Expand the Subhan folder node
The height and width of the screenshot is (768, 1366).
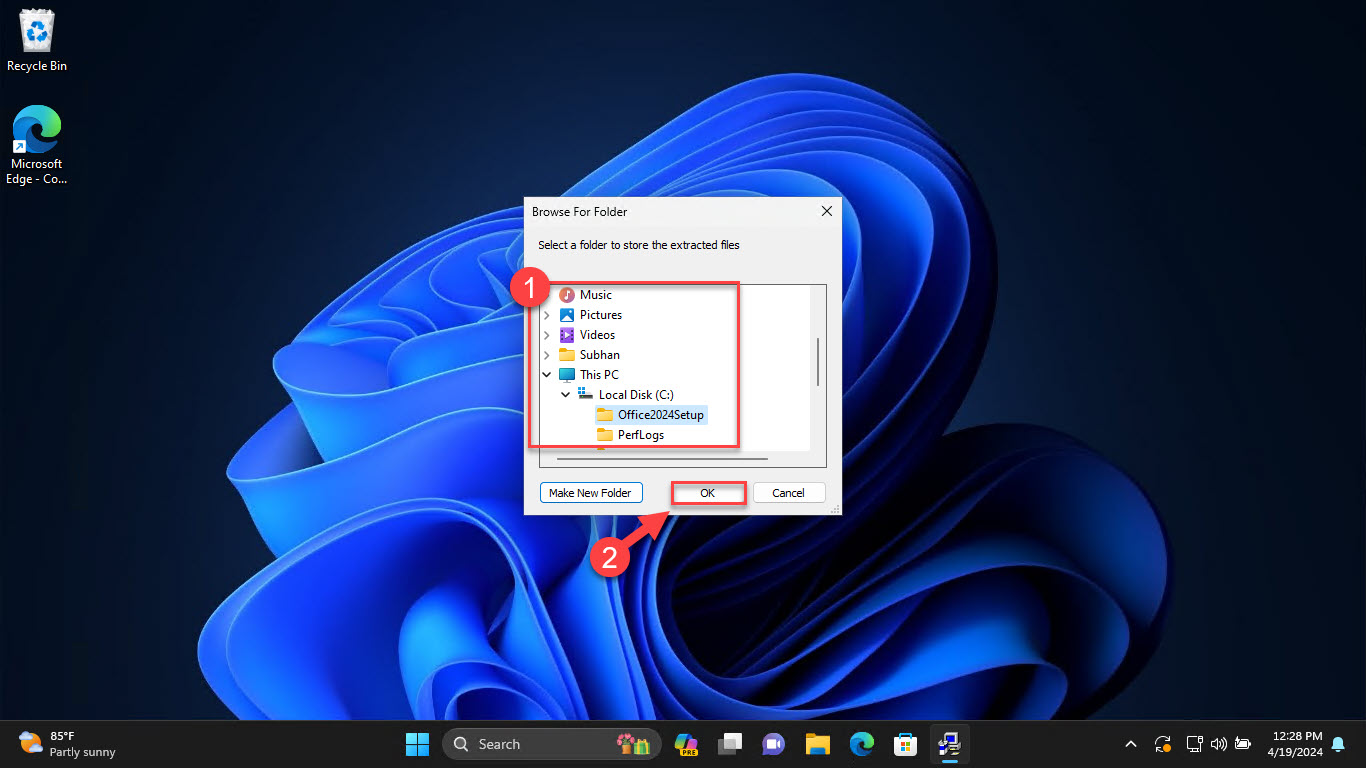point(546,355)
